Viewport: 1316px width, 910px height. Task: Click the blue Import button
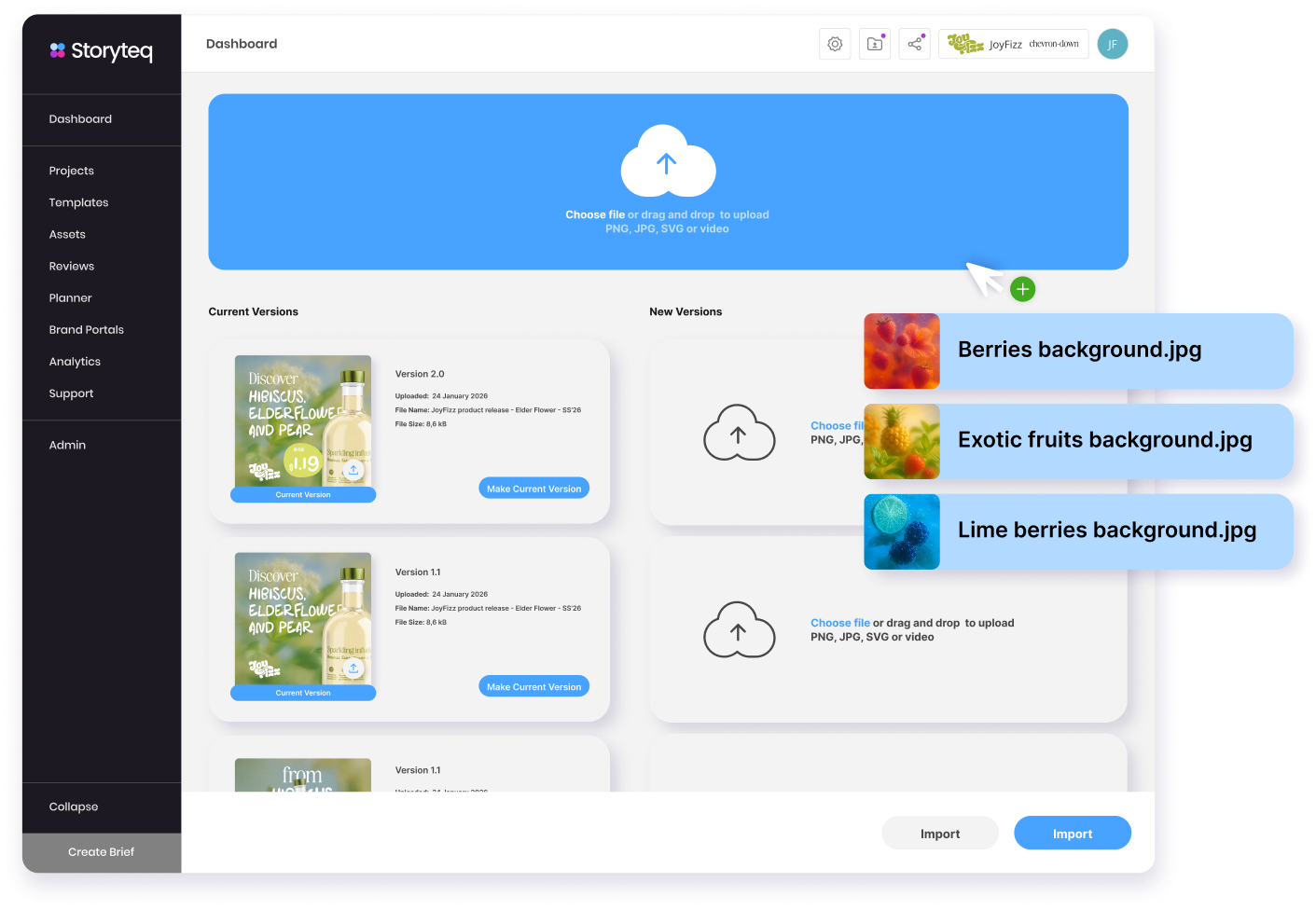tap(1072, 834)
